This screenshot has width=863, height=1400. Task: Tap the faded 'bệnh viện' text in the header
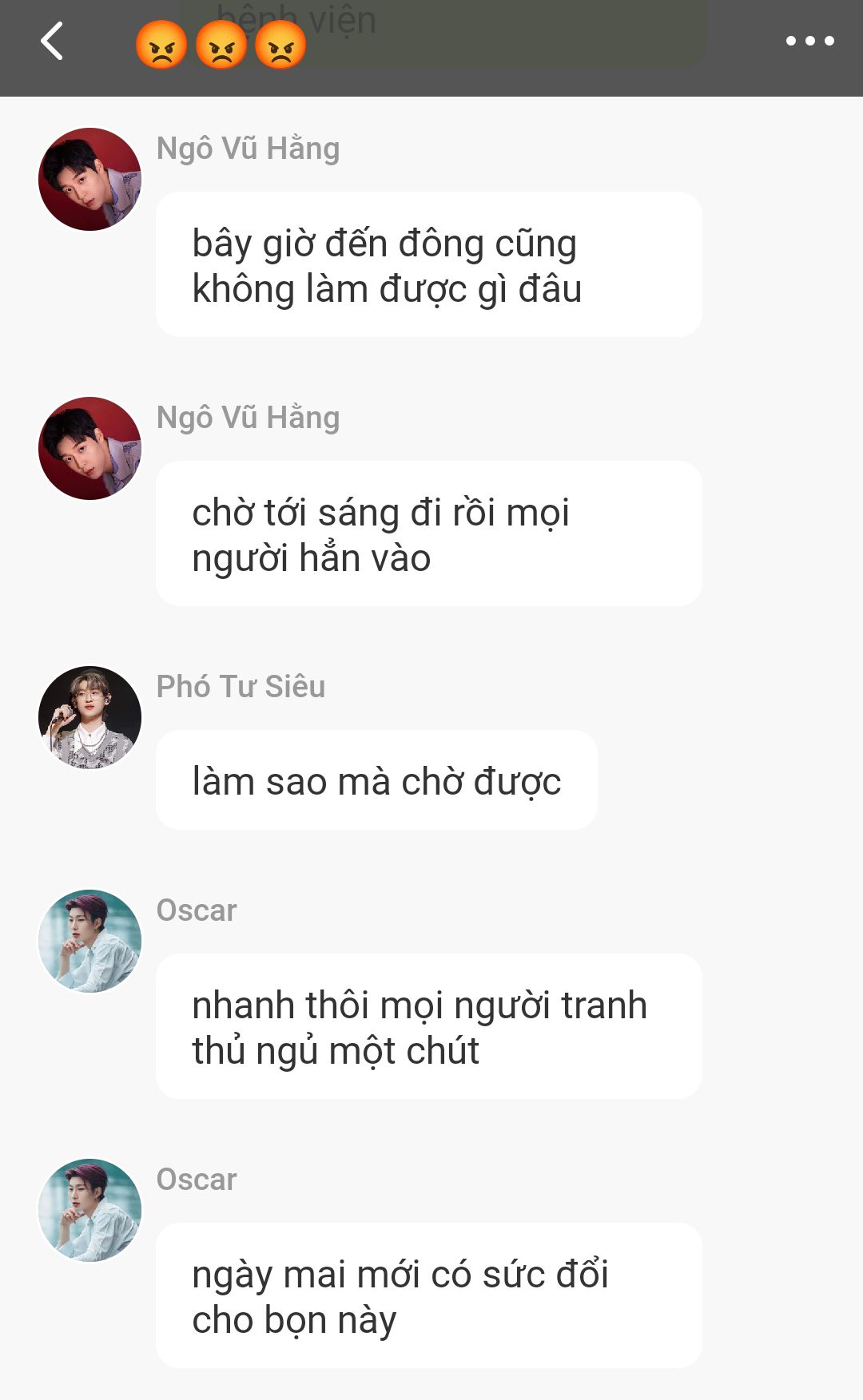point(296,19)
